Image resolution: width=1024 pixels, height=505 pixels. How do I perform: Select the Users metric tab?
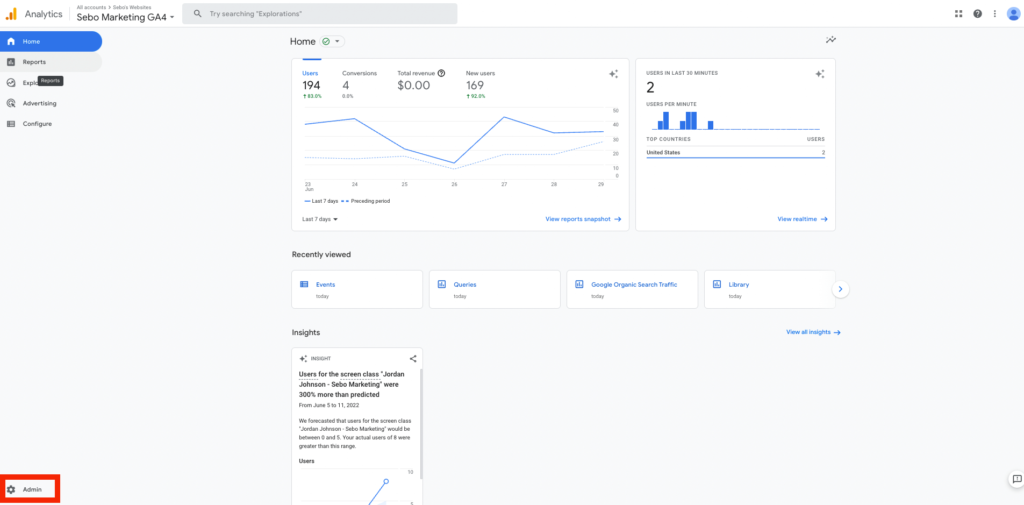coord(312,86)
